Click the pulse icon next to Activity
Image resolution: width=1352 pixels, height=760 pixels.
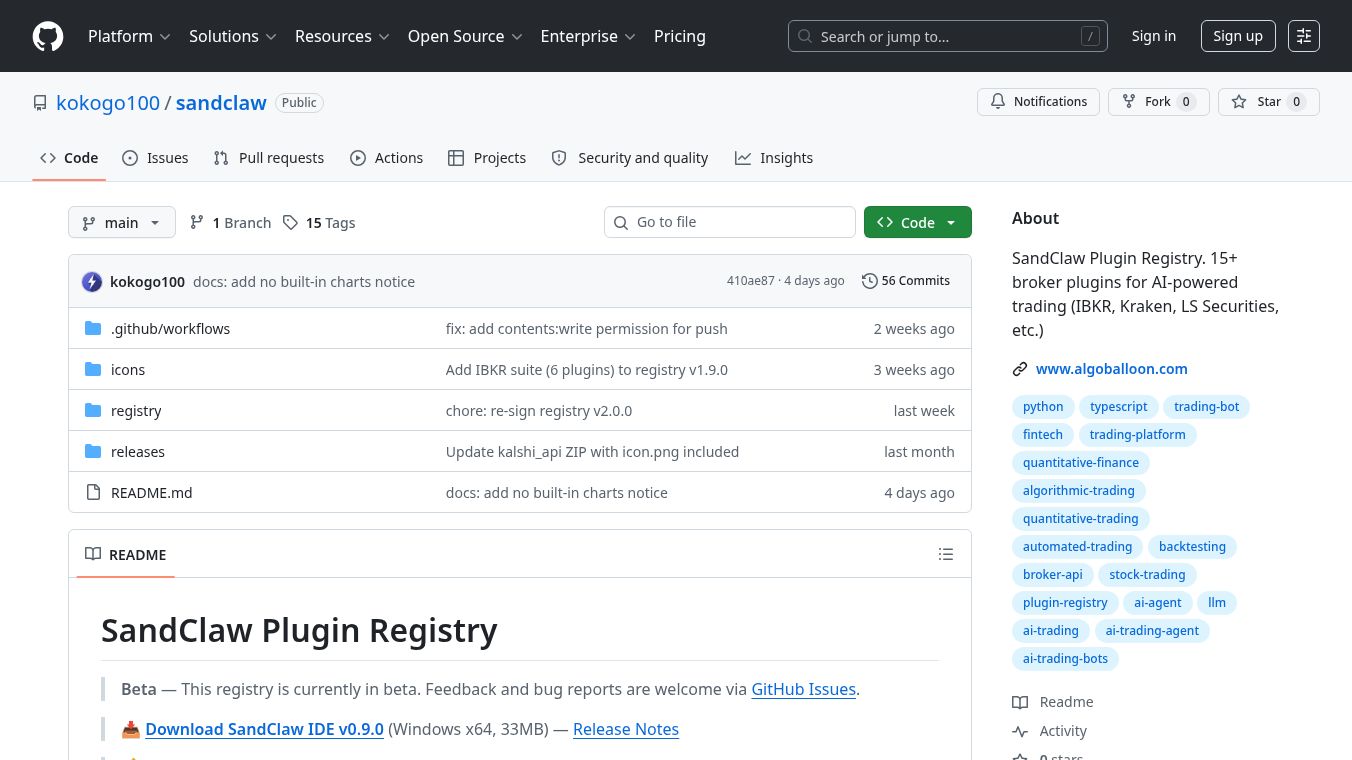click(1020, 731)
